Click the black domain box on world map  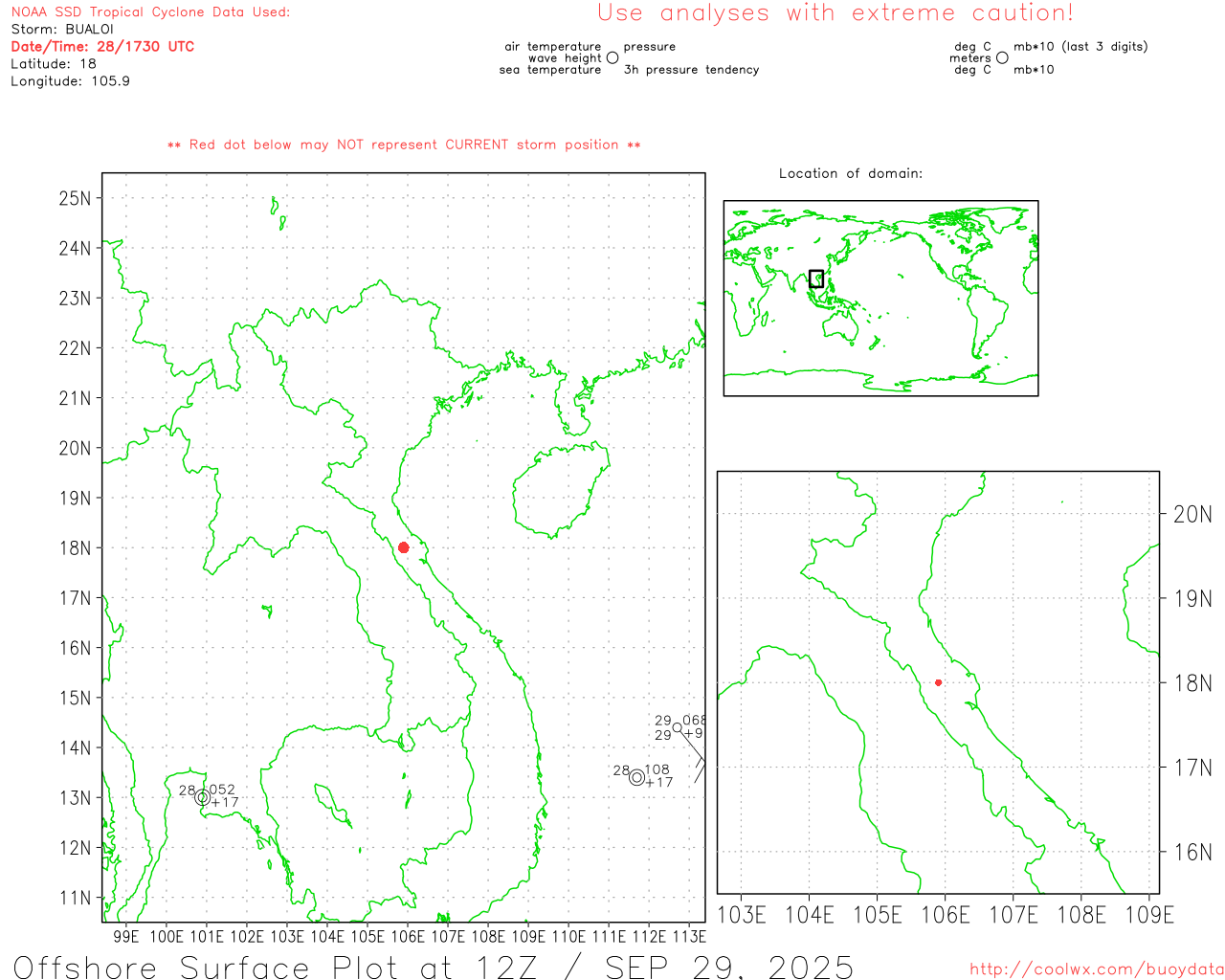click(x=816, y=278)
